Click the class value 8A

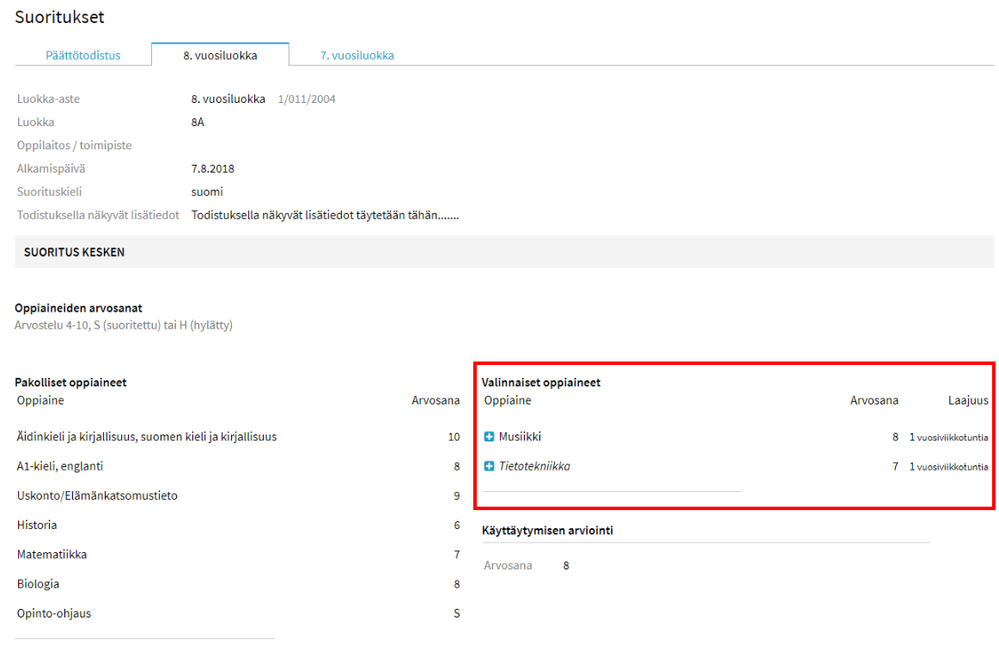[x=198, y=122]
